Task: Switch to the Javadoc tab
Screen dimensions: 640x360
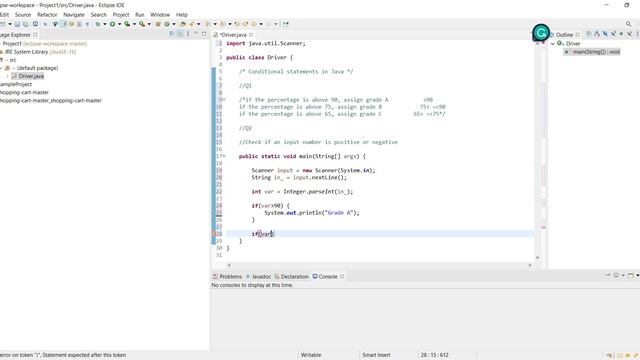Action: pyautogui.click(x=258, y=276)
